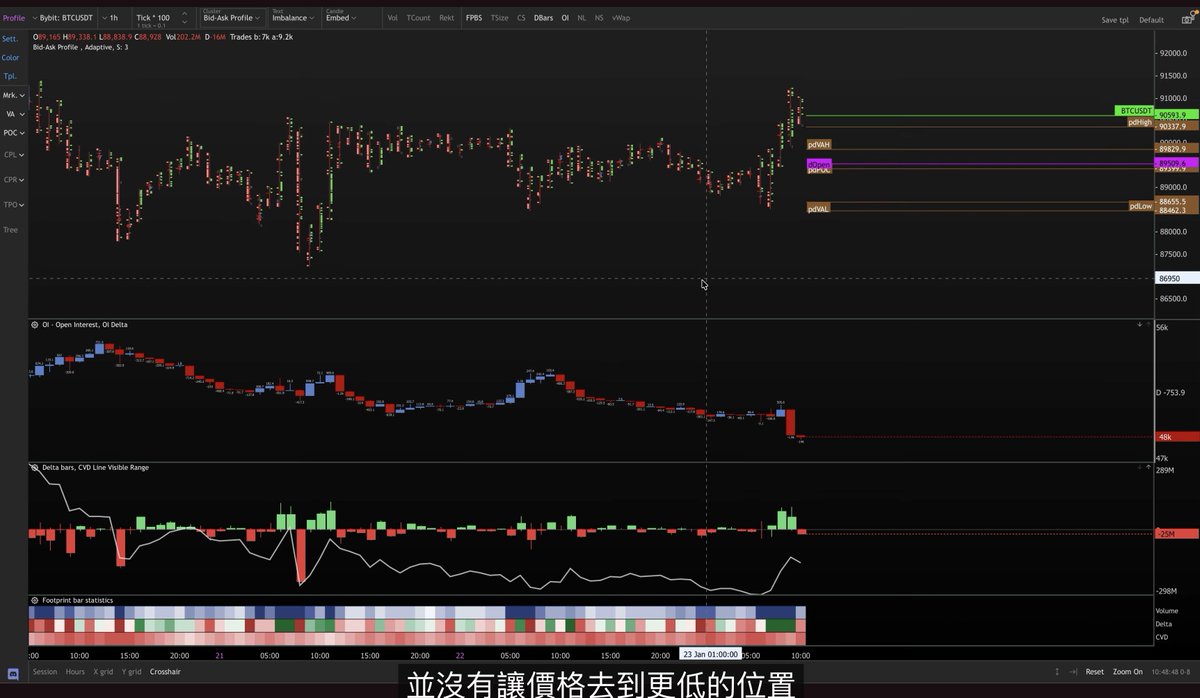1200x698 pixels.
Task: Toggle the DBars indicator
Action: [543, 18]
